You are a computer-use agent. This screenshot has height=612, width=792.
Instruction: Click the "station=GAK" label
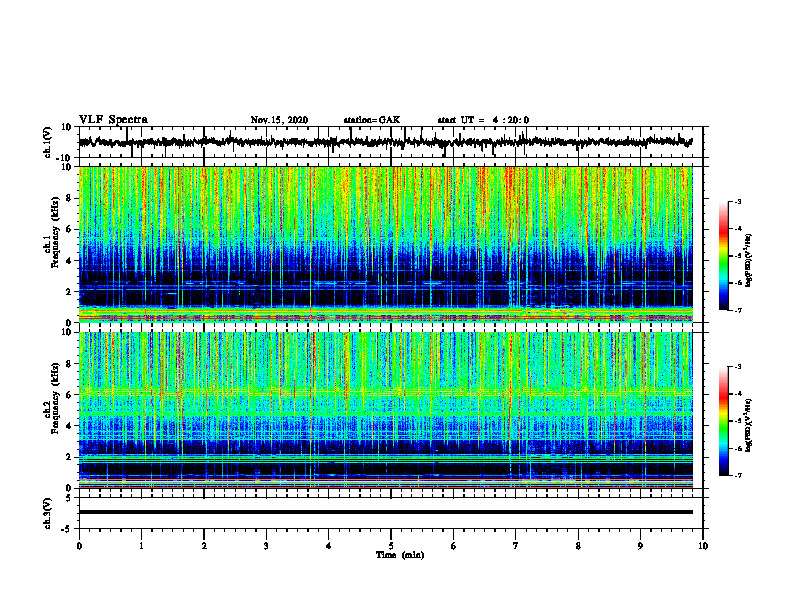(372, 120)
